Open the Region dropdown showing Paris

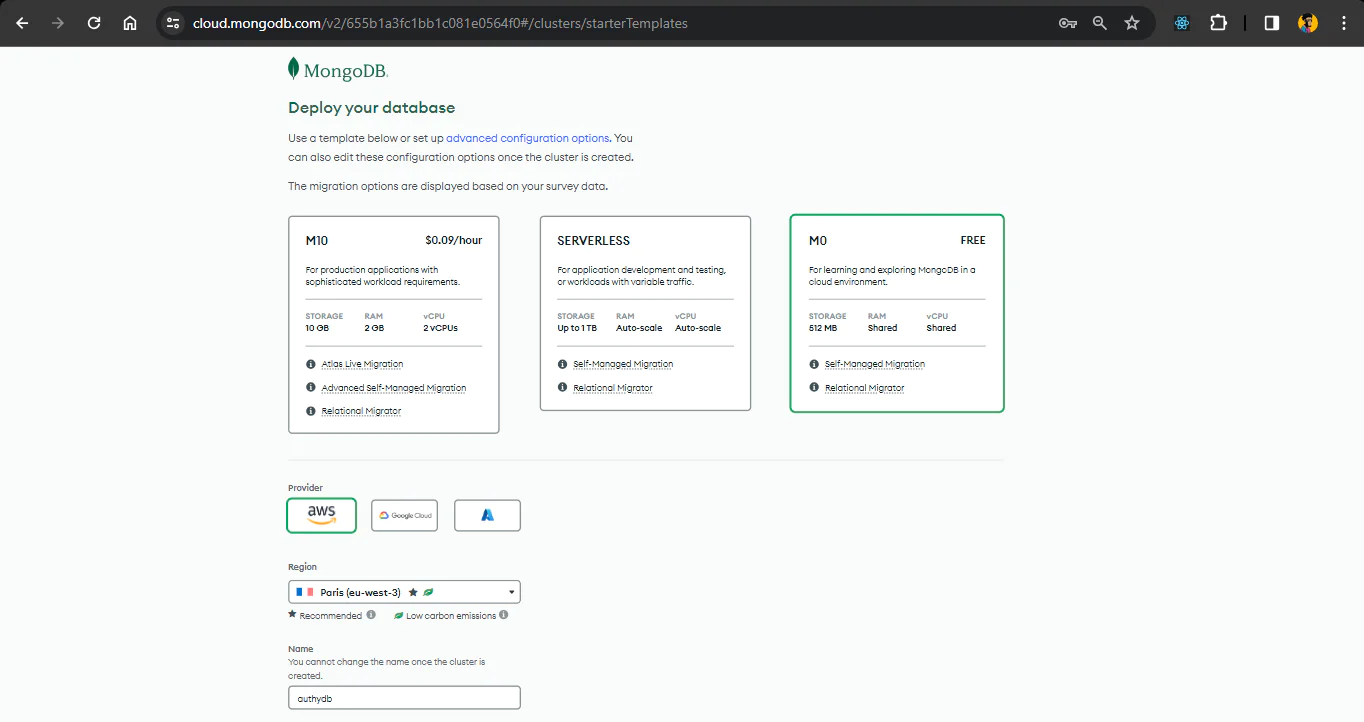pos(404,592)
